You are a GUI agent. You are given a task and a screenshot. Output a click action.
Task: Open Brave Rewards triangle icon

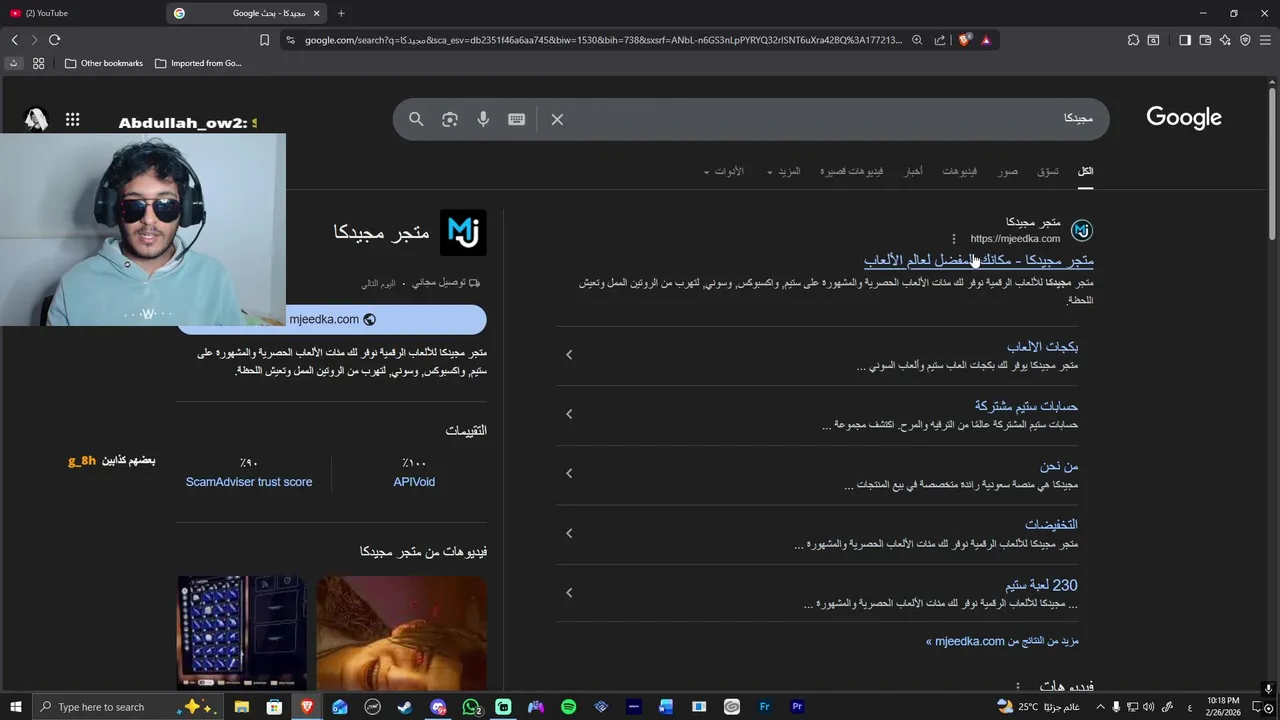pos(986,40)
